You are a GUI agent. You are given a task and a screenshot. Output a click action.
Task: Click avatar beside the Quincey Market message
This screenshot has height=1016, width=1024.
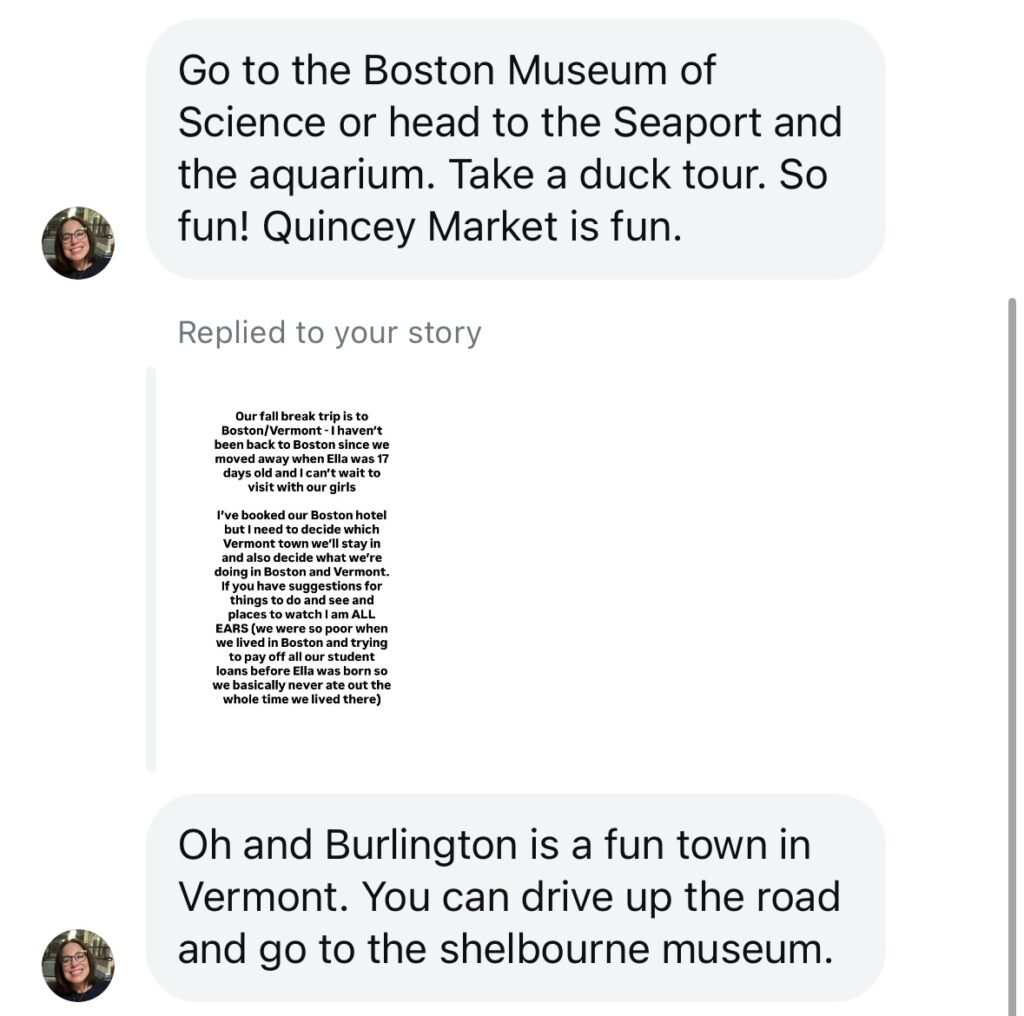click(78, 243)
